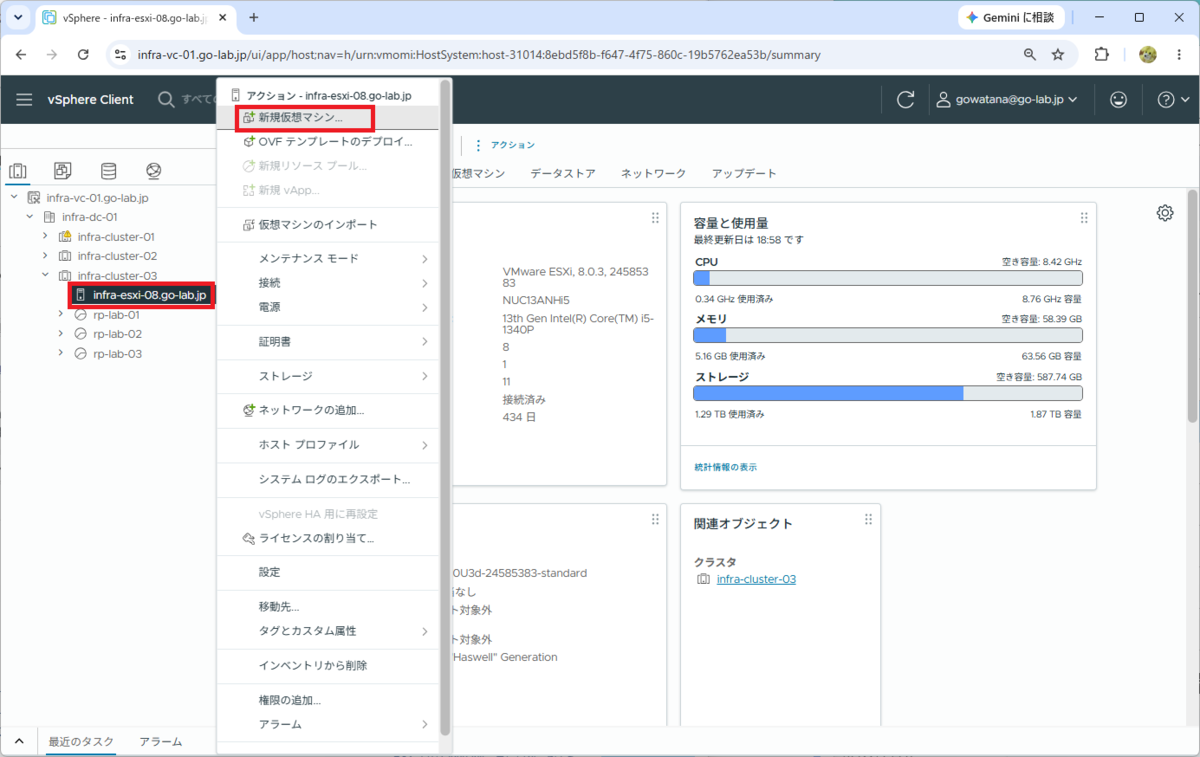
Task: Select infra-cluster-01 in the inventory tree
Action: coord(116,237)
